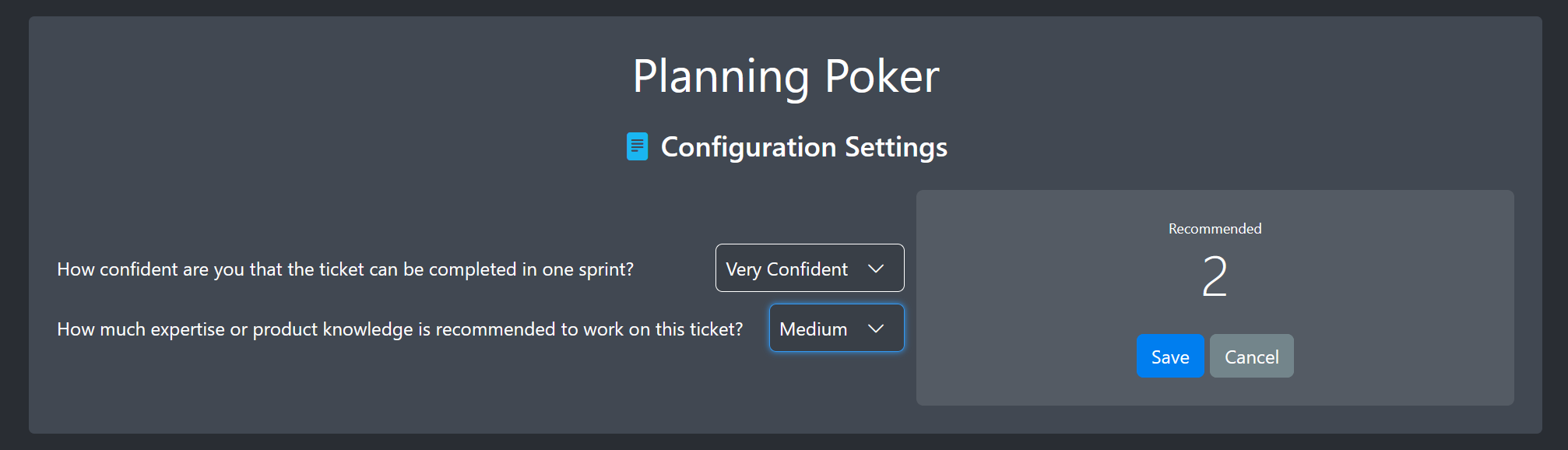
Task: Click the "Recommended" heading label
Action: click(x=1214, y=228)
